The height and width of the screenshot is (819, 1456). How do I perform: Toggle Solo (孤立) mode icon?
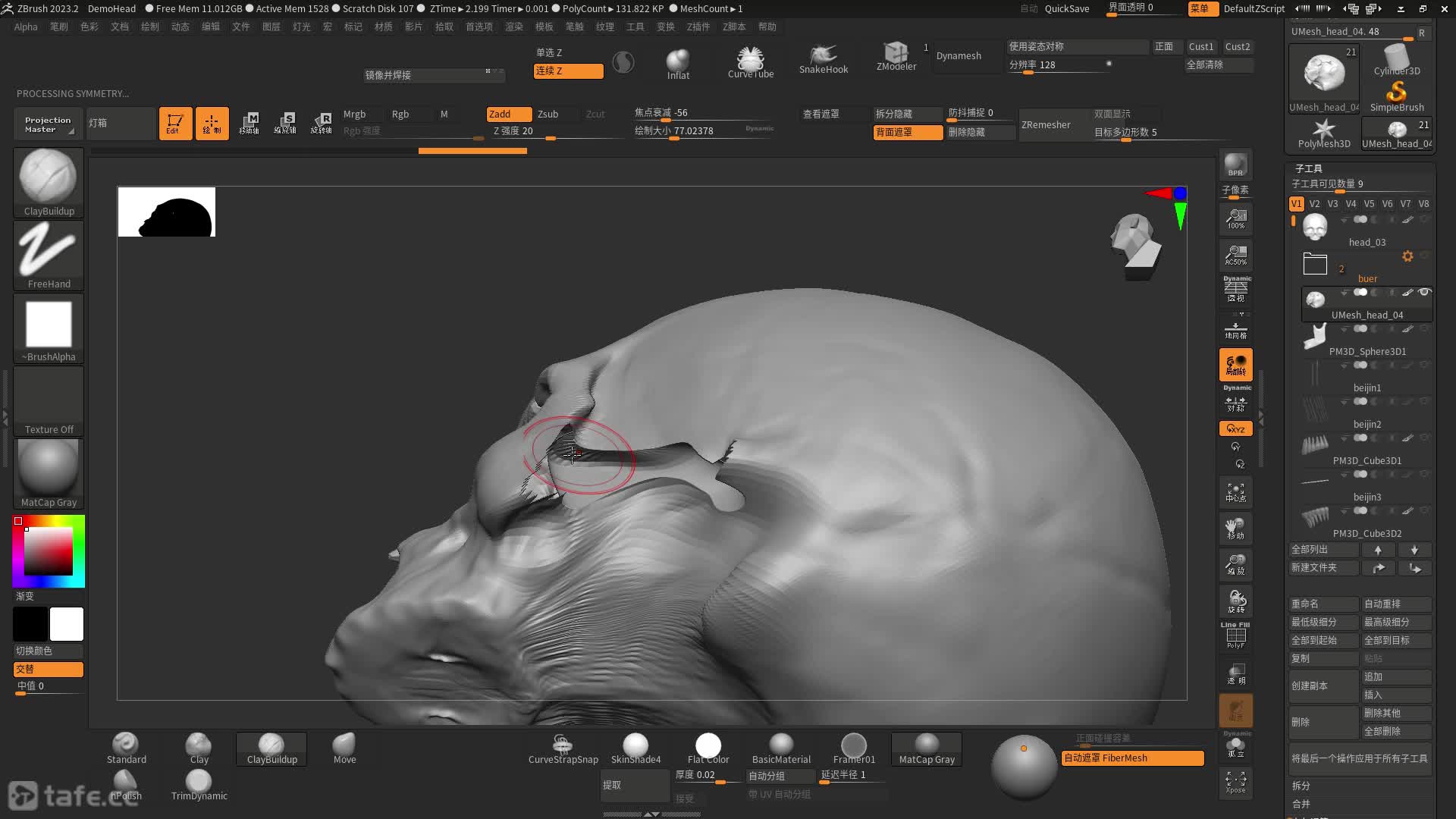click(x=1235, y=746)
